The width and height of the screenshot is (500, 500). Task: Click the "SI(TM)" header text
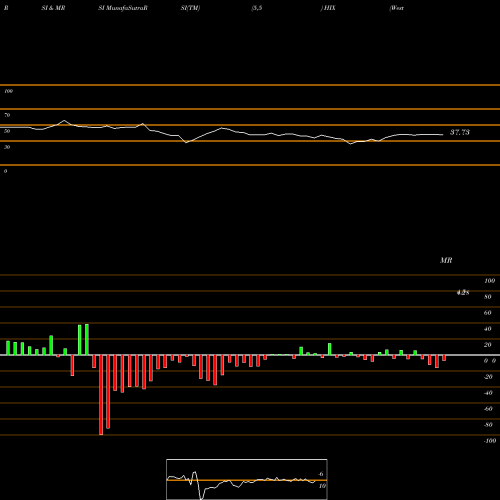point(190,8)
